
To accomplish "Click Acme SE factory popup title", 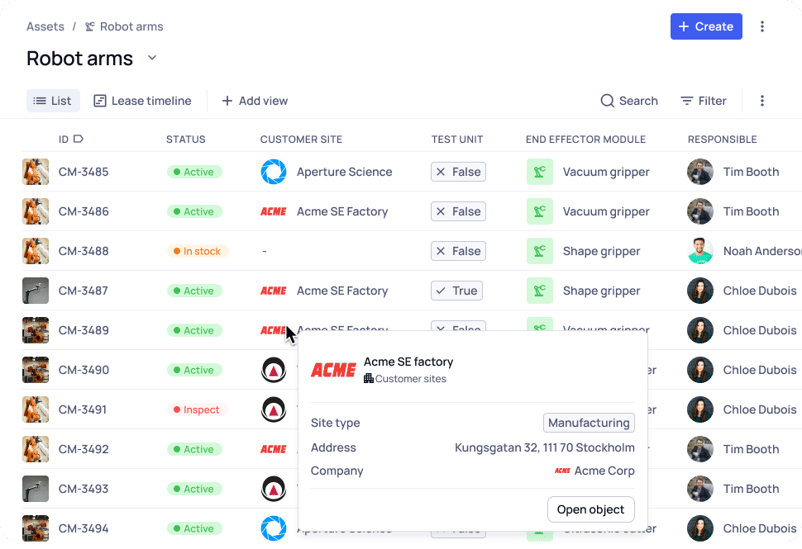I will pyautogui.click(x=409, y=362).
